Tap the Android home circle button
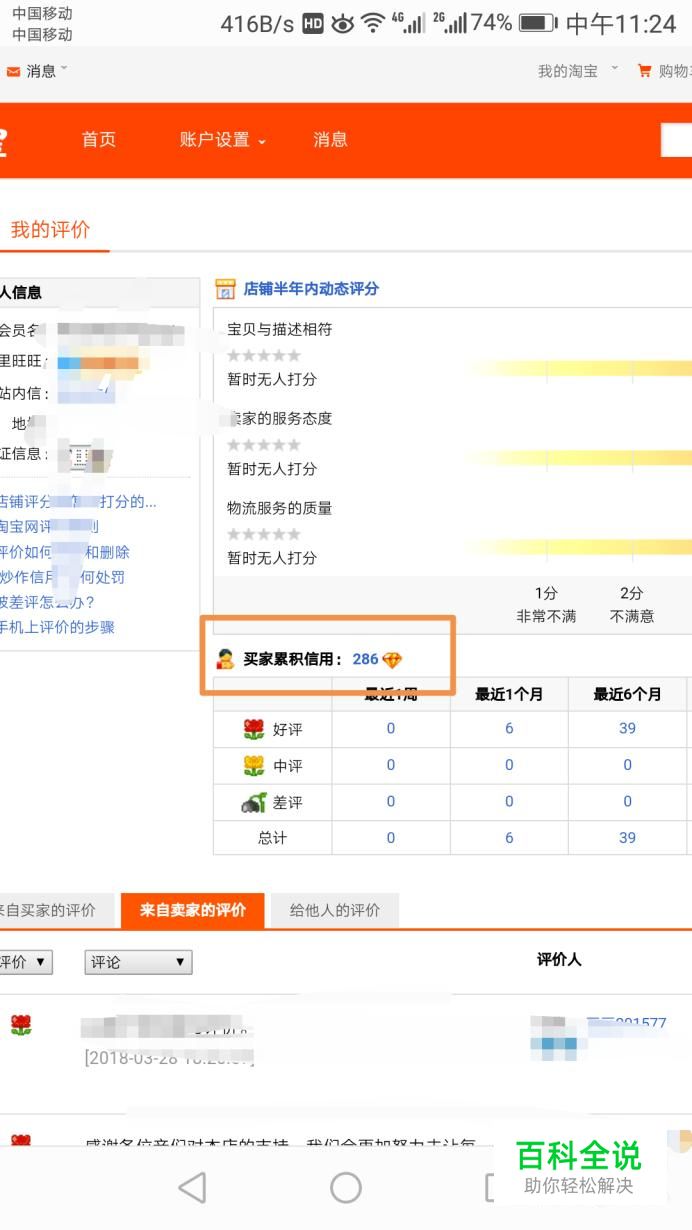The height and width of the screenshot is (1230, 692). (346, 1187)
